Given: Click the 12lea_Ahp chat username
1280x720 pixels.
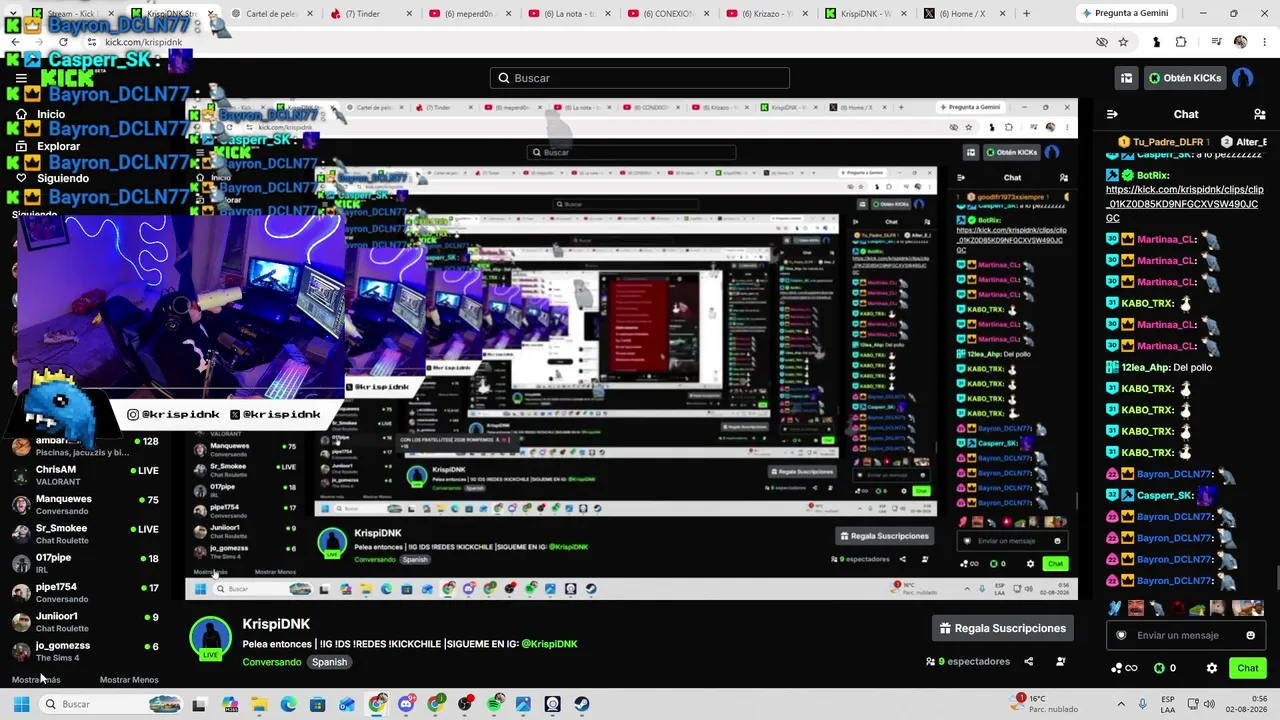Looking at the screenshot, I should tap(1146, 368).
